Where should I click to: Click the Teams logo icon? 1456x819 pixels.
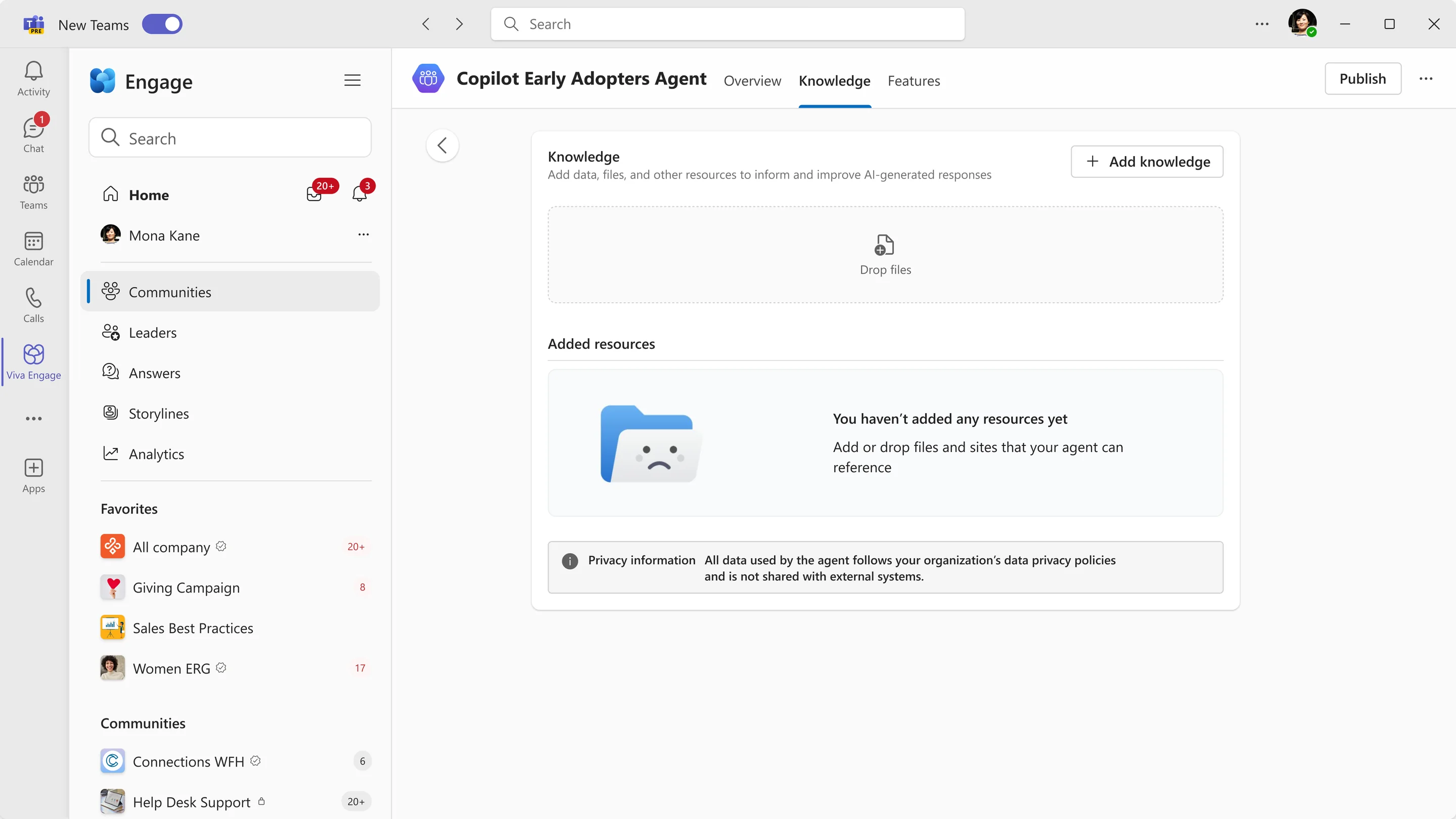click(34, 24)
